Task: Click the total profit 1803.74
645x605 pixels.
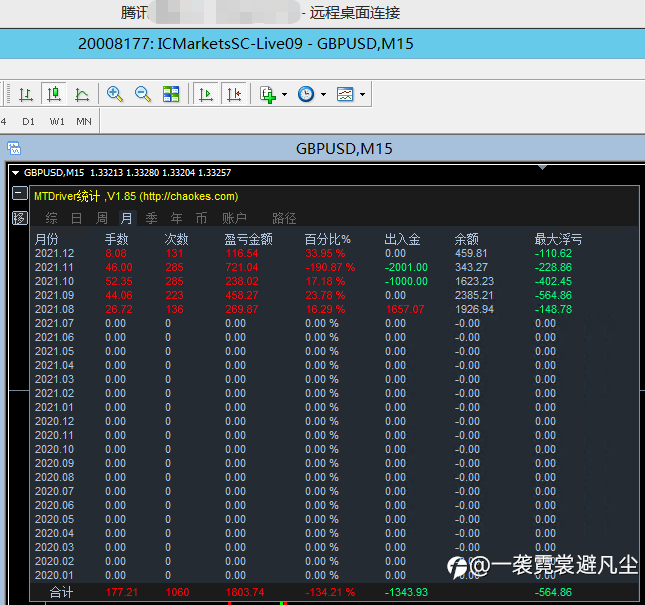Action: coord(246,592)
